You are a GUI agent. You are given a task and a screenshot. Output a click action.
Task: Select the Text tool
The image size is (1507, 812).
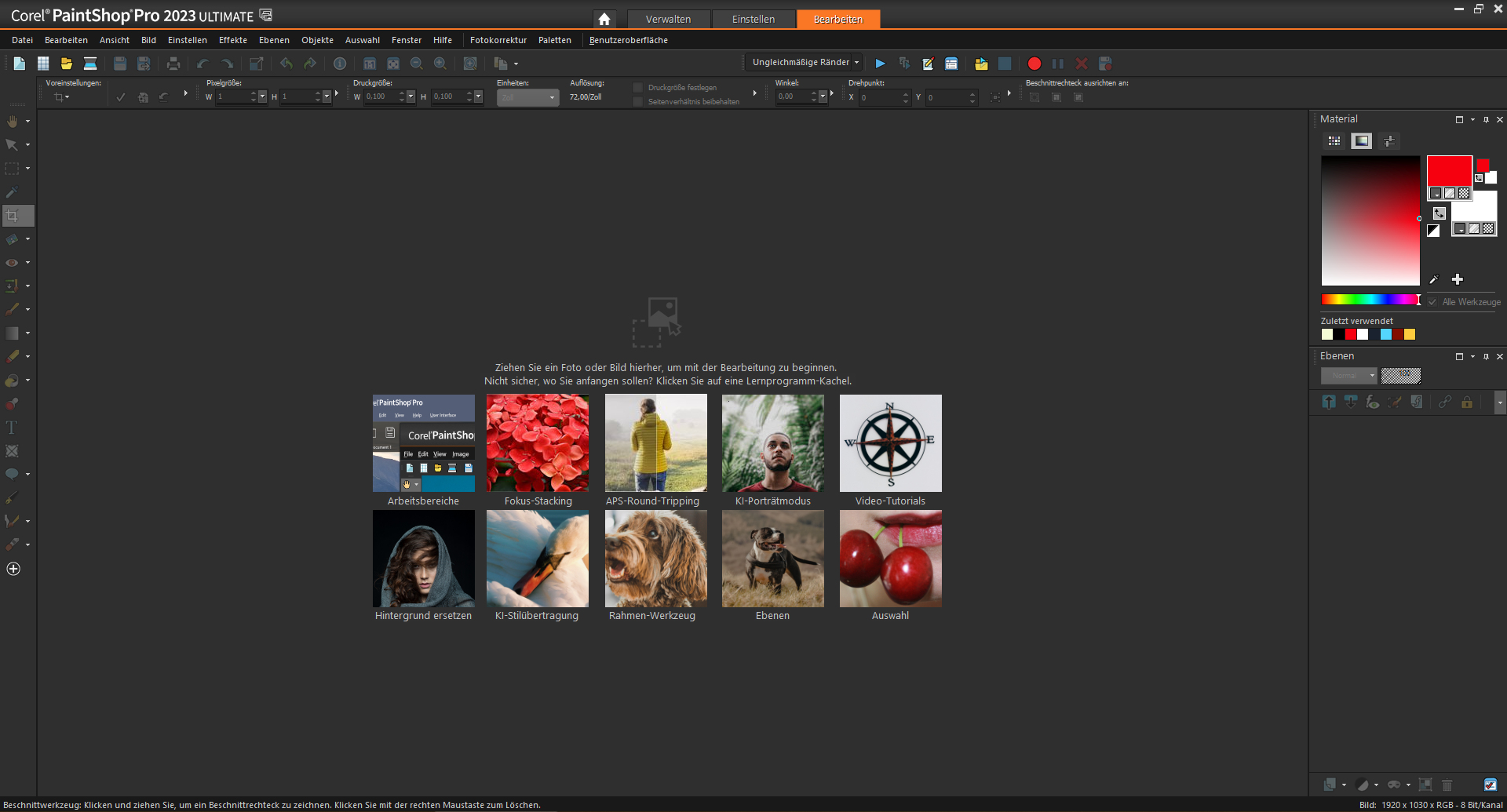click(12, 428)
